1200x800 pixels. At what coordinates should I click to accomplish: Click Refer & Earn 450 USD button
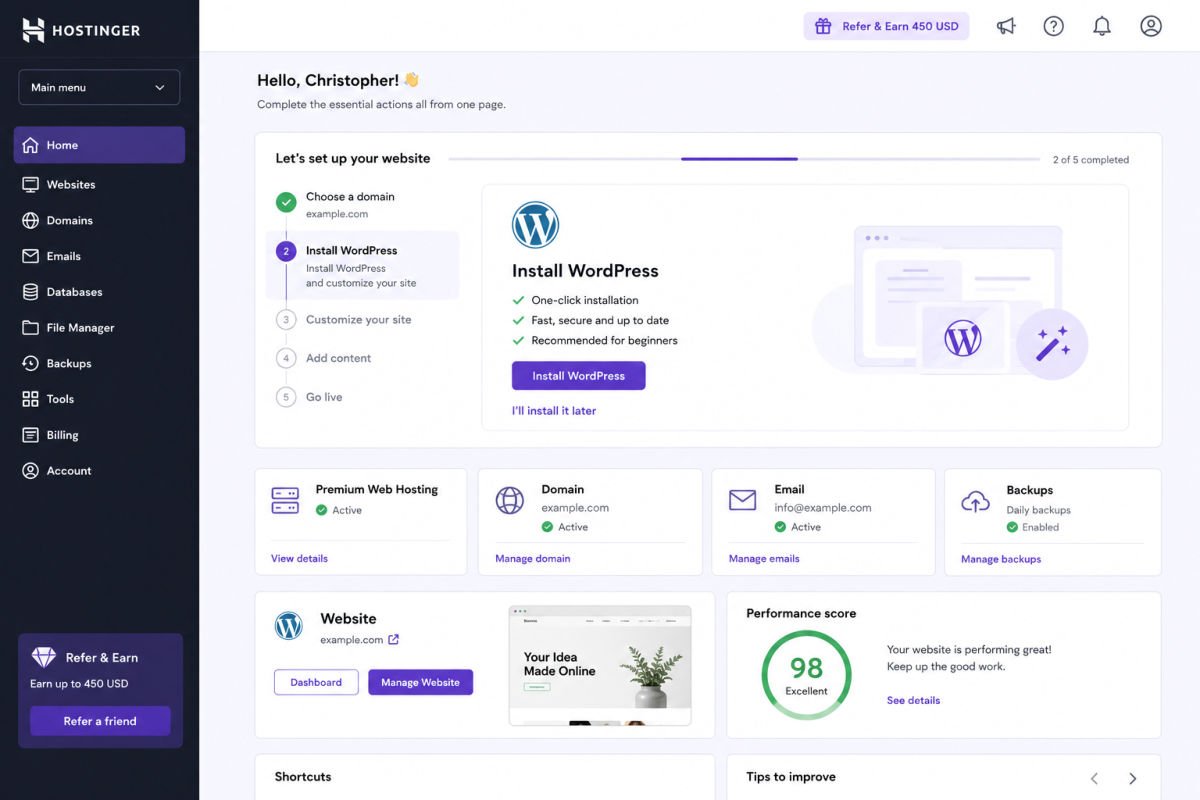(887, 26)
